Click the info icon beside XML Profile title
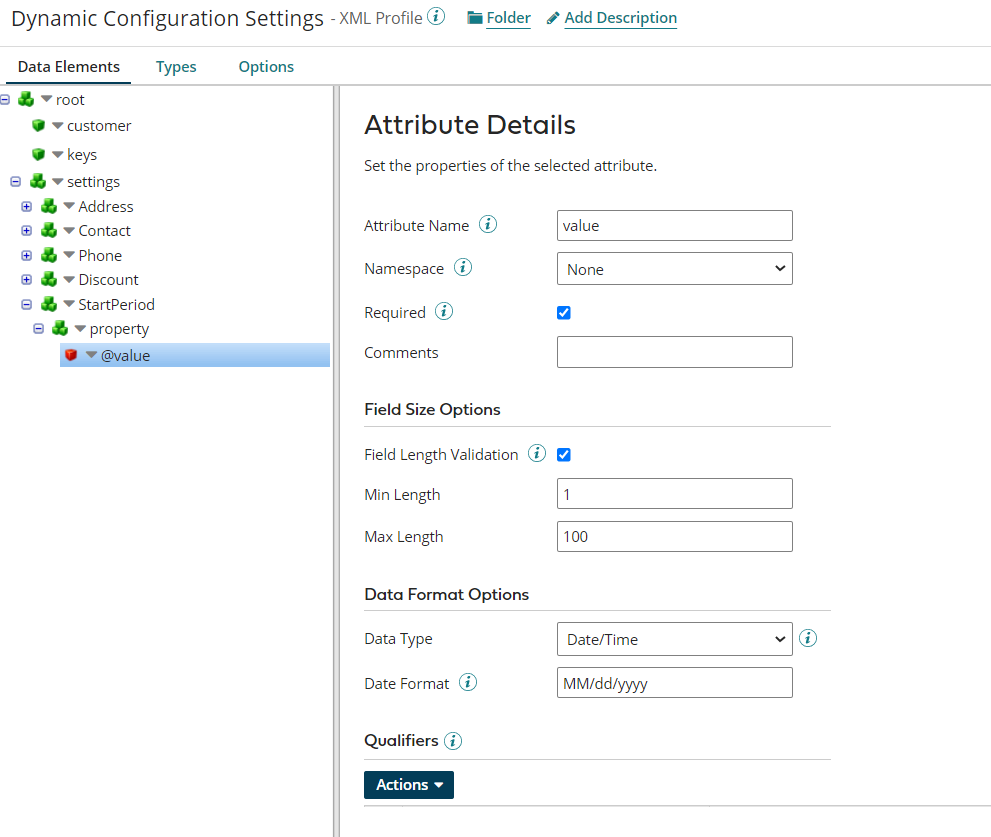Screen dimensions: 991x837 (x=436, y=16)
